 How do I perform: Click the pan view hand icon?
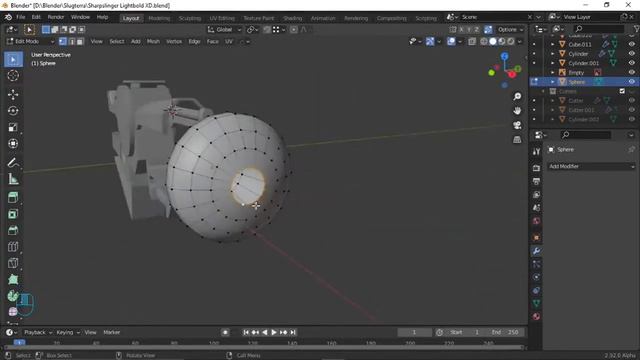517,111
